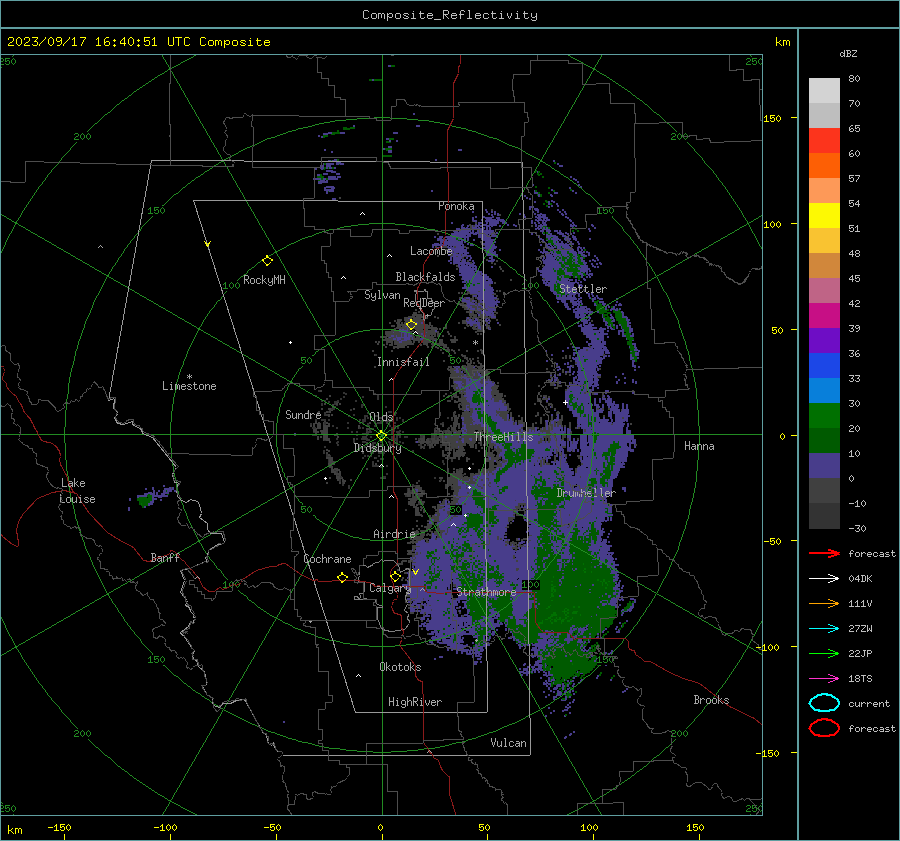Click the yellow diamond marker near RockyMH
This screenshot has width=900, height=841.
[267, 261]
